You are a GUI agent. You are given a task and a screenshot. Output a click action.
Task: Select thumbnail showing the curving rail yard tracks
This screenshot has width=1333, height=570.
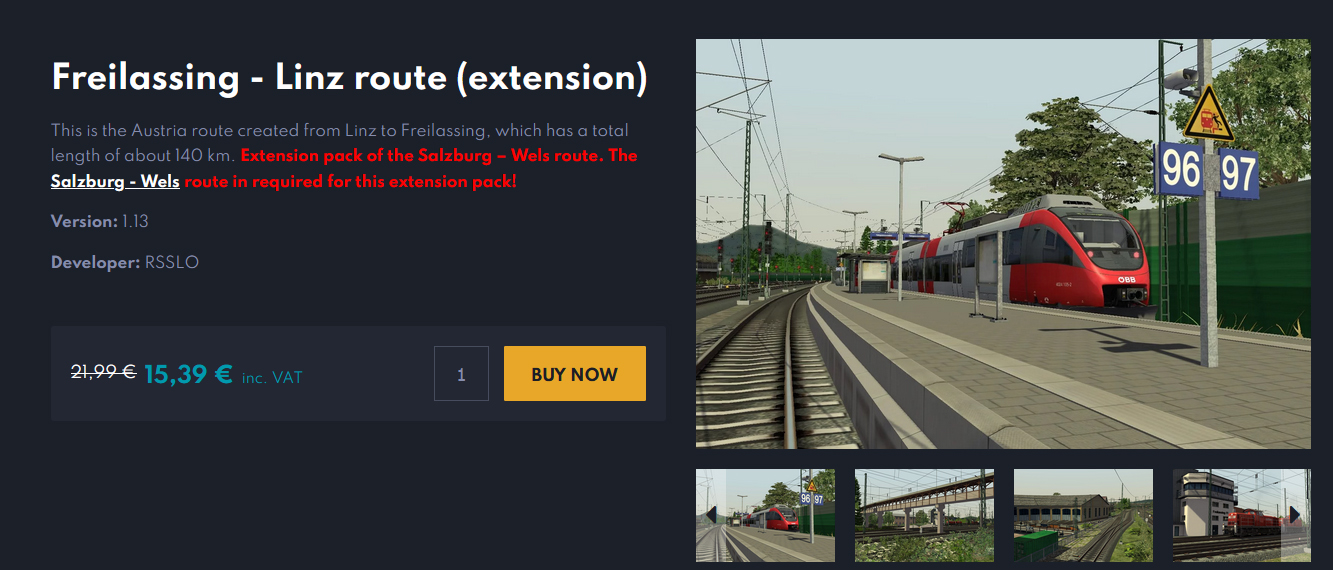click(x=1083, y=515)
